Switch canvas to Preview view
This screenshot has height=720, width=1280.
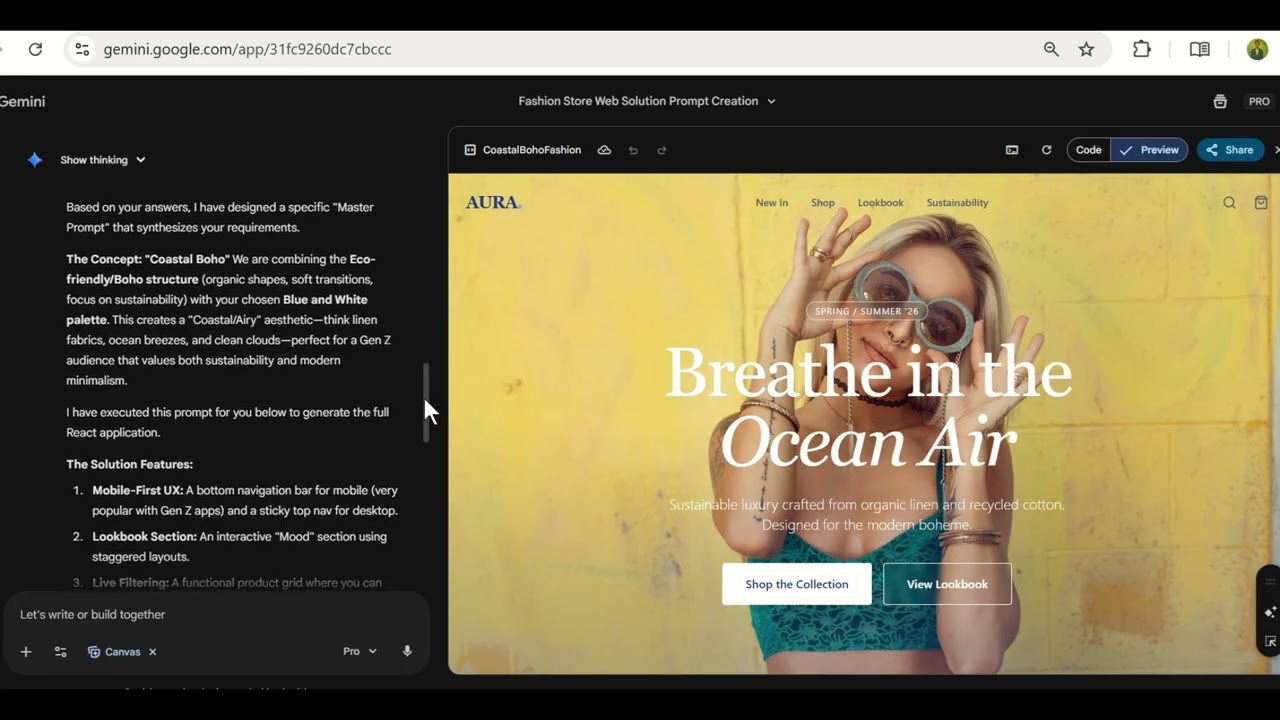[1149, 150]
